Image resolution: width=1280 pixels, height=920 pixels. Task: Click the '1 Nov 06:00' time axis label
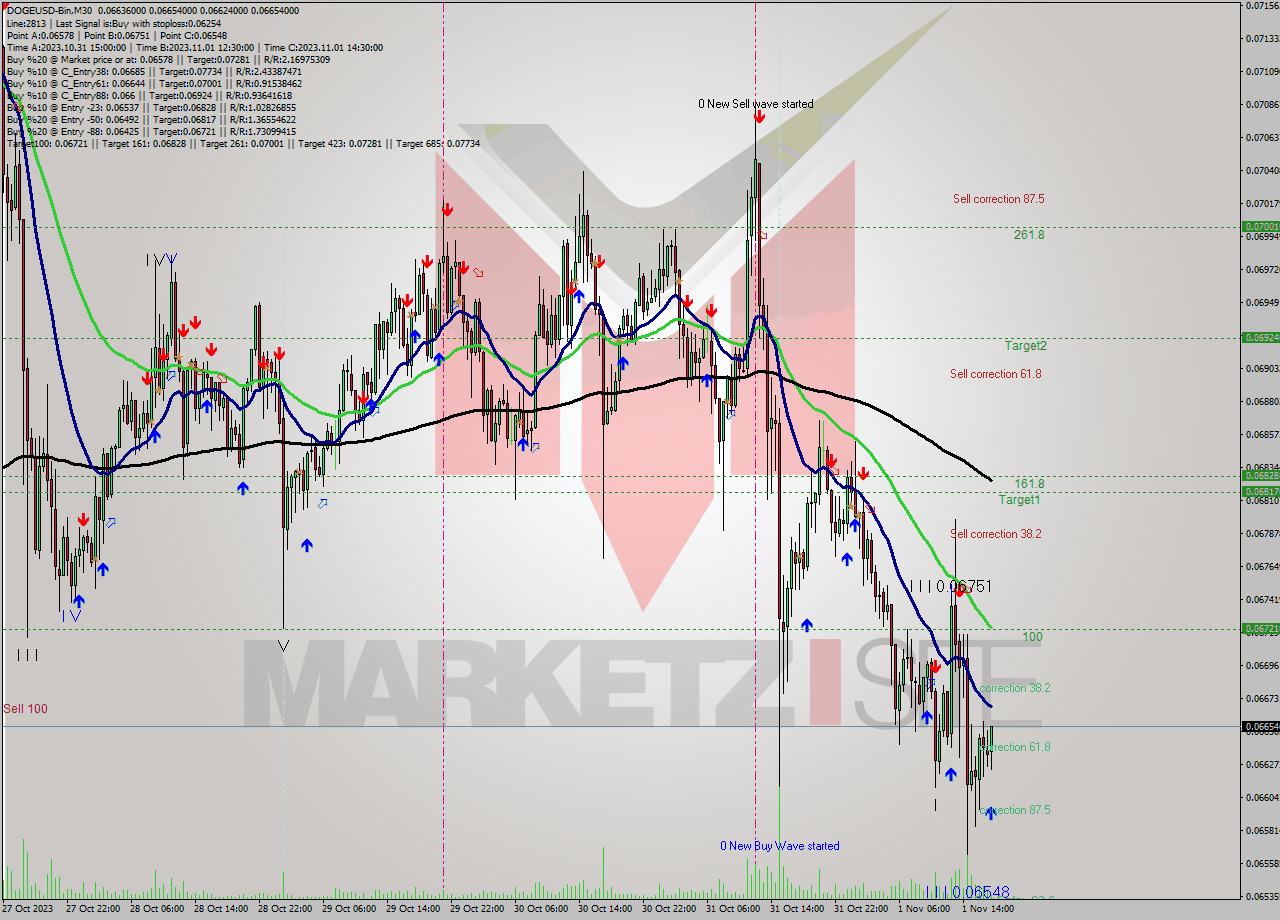coord(923,909)
